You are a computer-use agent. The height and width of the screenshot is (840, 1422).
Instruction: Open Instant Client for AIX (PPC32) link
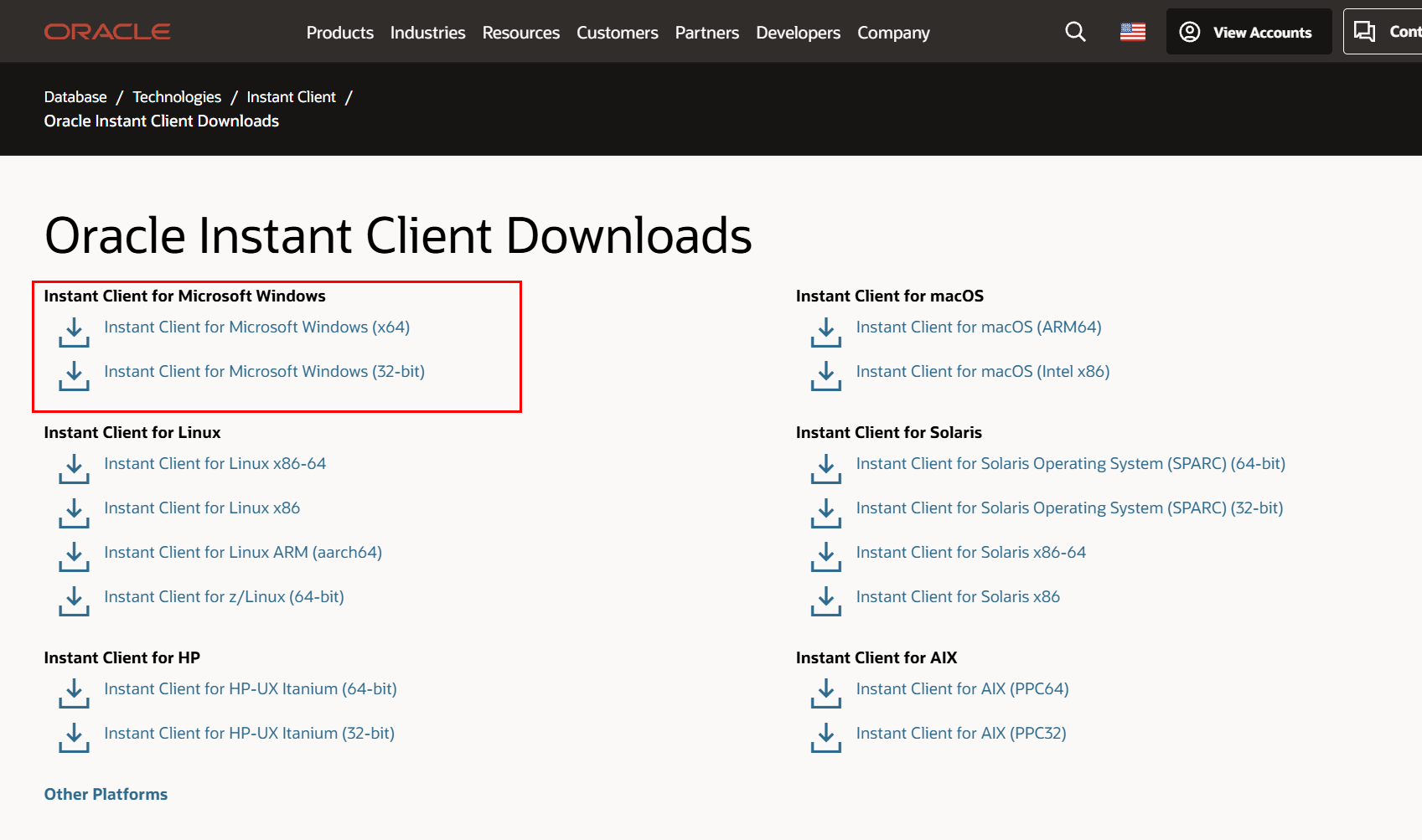(x=961, y=734)
